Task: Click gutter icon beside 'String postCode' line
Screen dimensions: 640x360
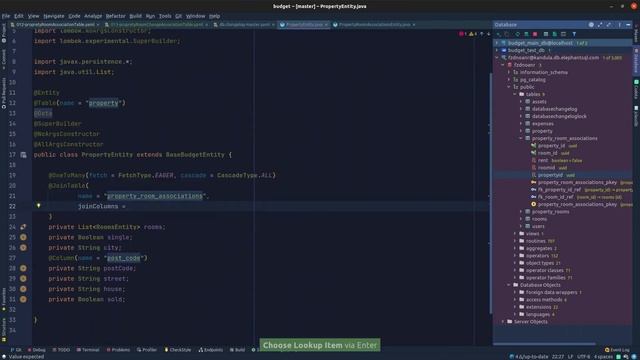Action: [23, 268]
